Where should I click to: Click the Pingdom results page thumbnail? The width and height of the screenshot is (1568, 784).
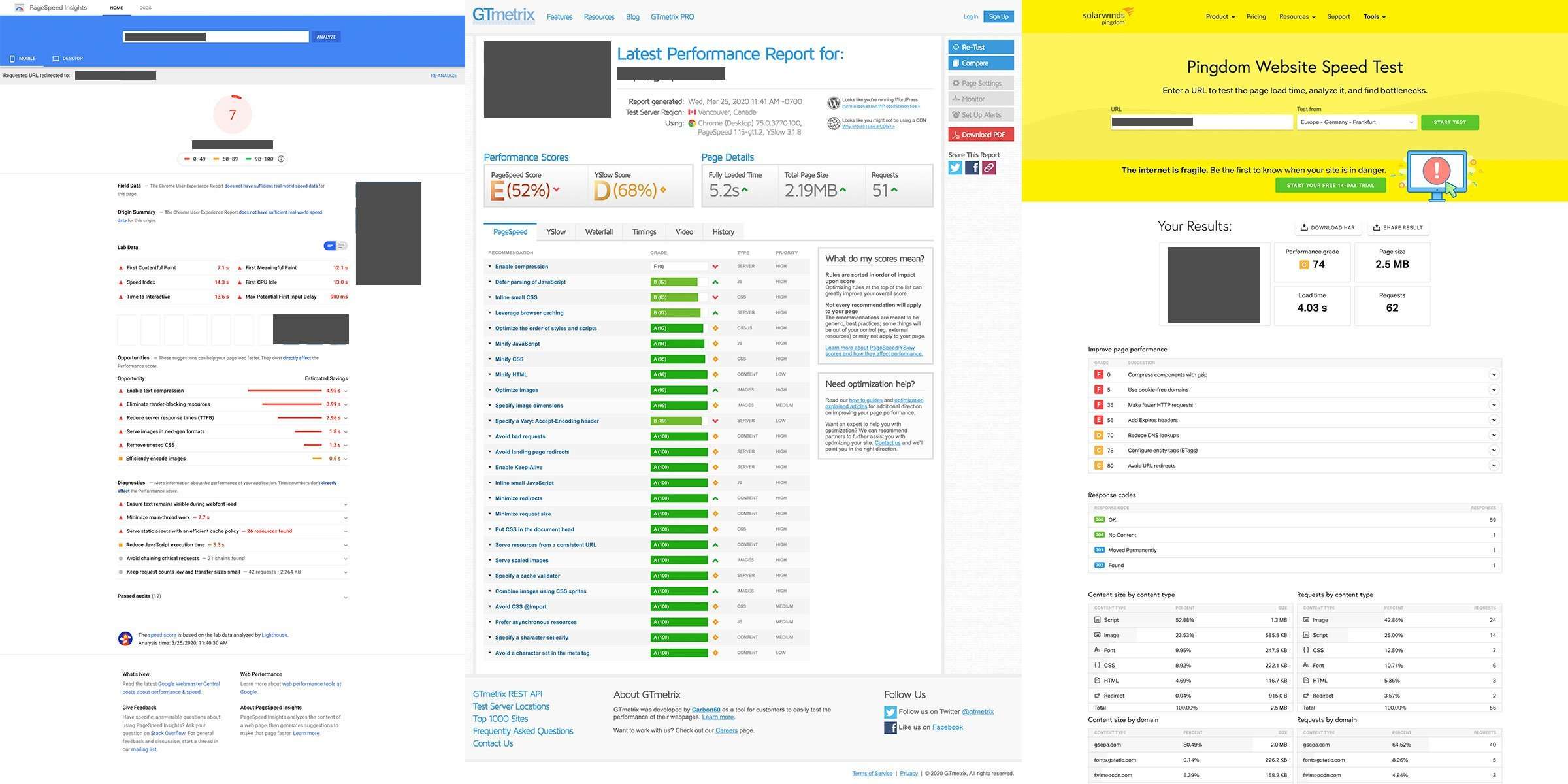click(1213, 285)
